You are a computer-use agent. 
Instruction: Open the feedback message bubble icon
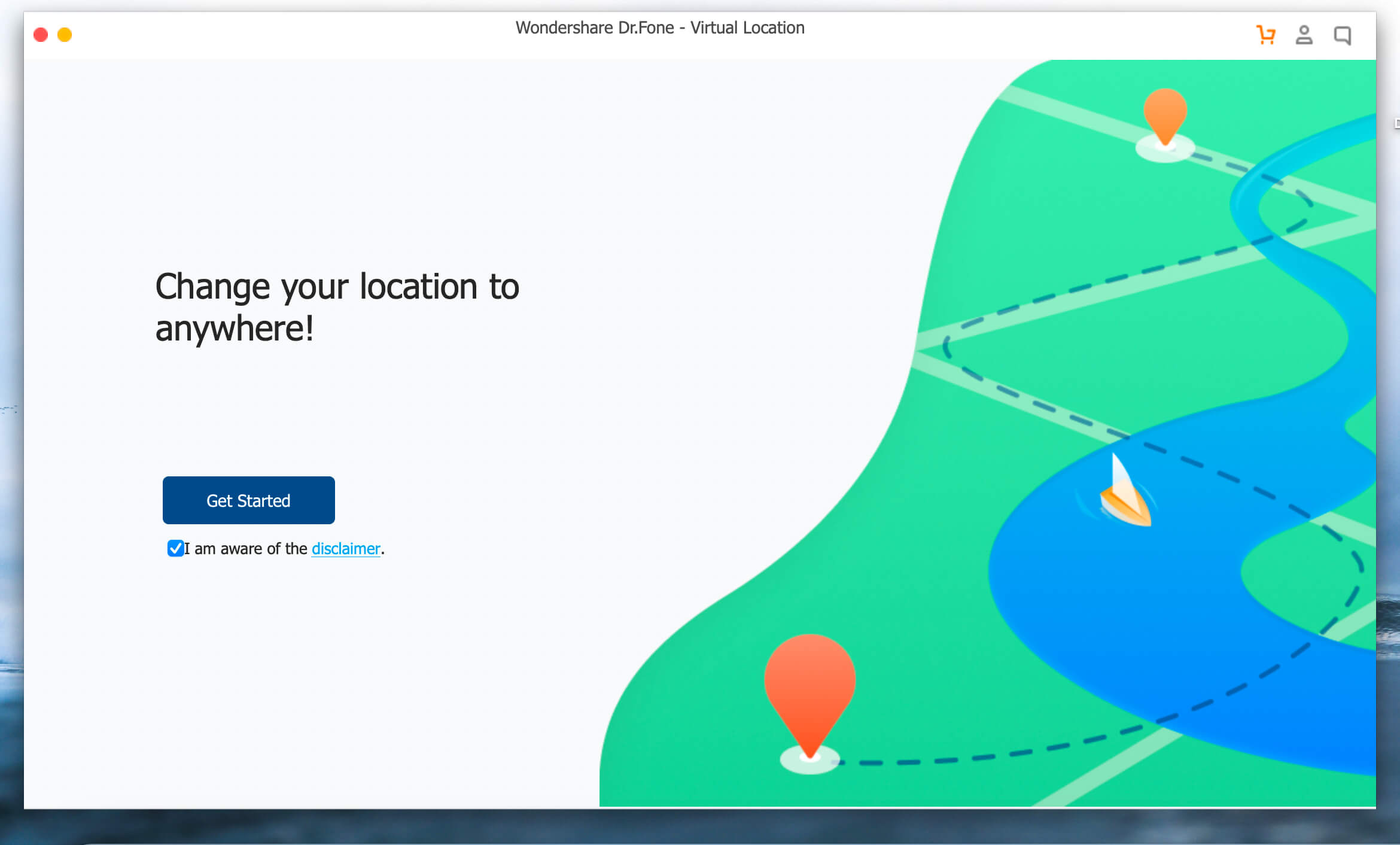point(1342,35)
